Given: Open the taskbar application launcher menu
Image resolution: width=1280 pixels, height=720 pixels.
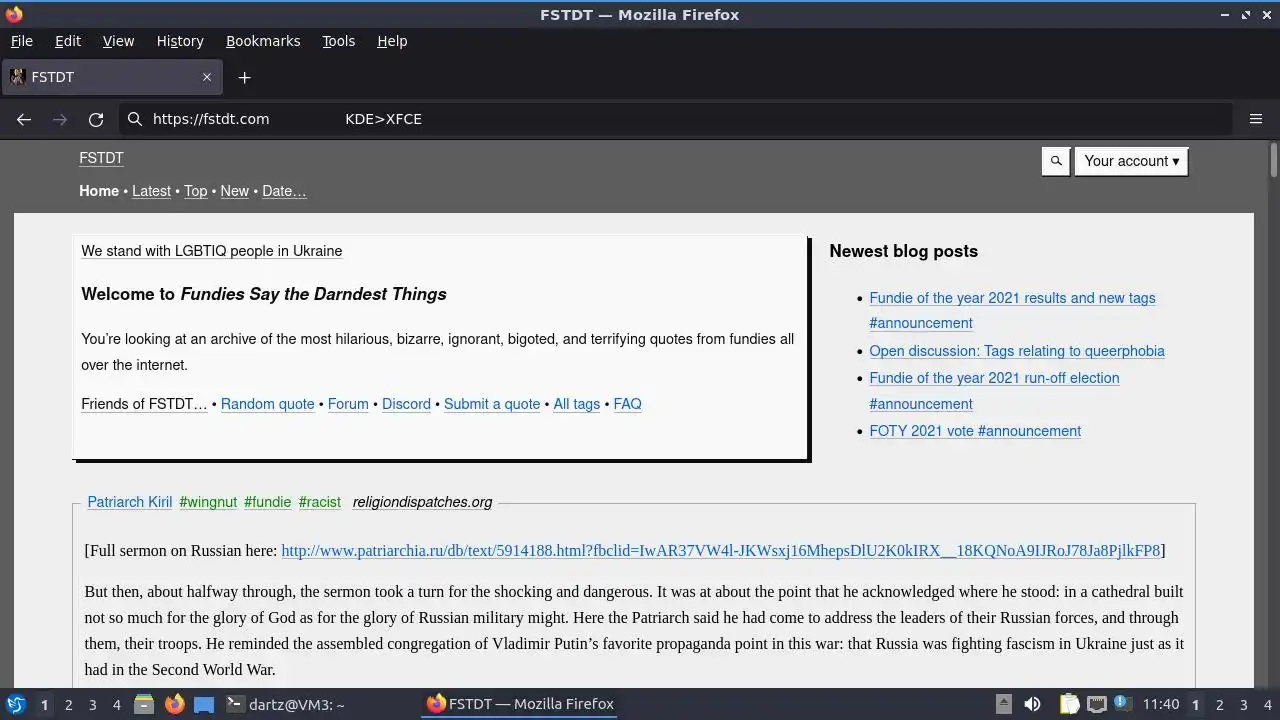Looking at the screenshot, I should pyautogui.click(x=15, y=704).
